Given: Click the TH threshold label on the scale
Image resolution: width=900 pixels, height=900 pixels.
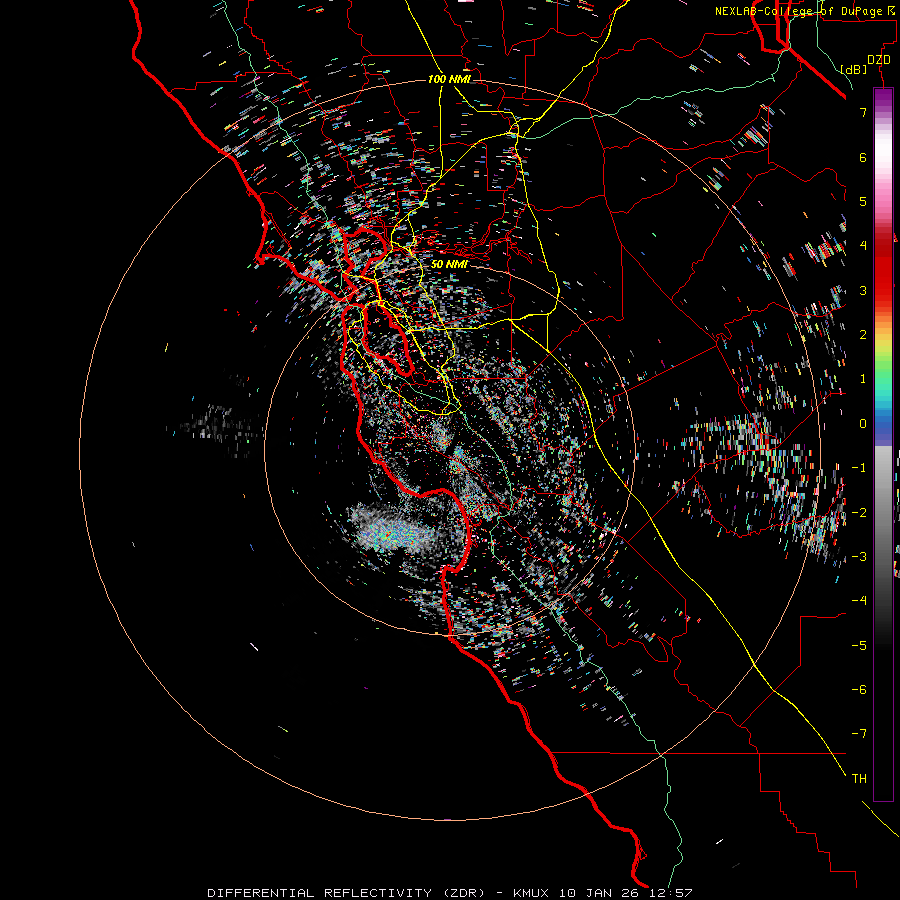Looking at the screenshot, I should (x=859, y=779).
